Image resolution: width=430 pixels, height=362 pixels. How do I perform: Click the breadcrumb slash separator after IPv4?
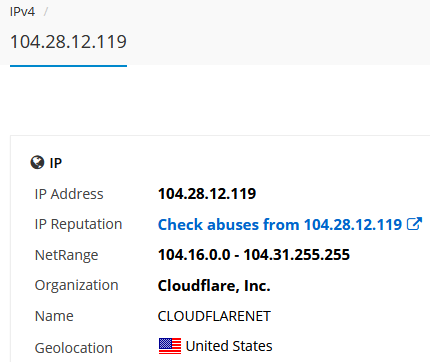tap(46, 12)
